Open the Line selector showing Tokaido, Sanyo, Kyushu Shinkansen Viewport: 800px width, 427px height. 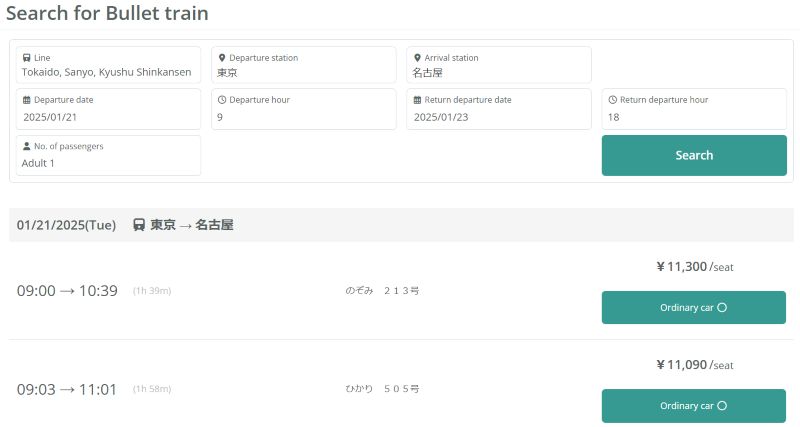[x=108, y=65]
